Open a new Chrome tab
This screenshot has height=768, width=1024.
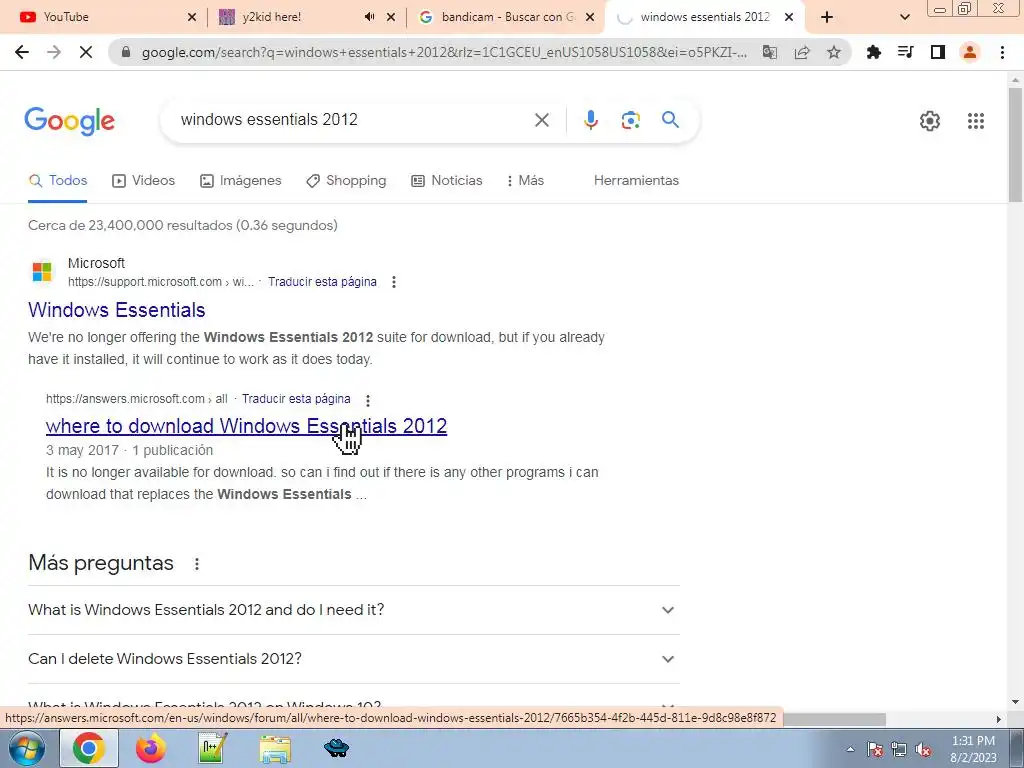coord(827,17)
